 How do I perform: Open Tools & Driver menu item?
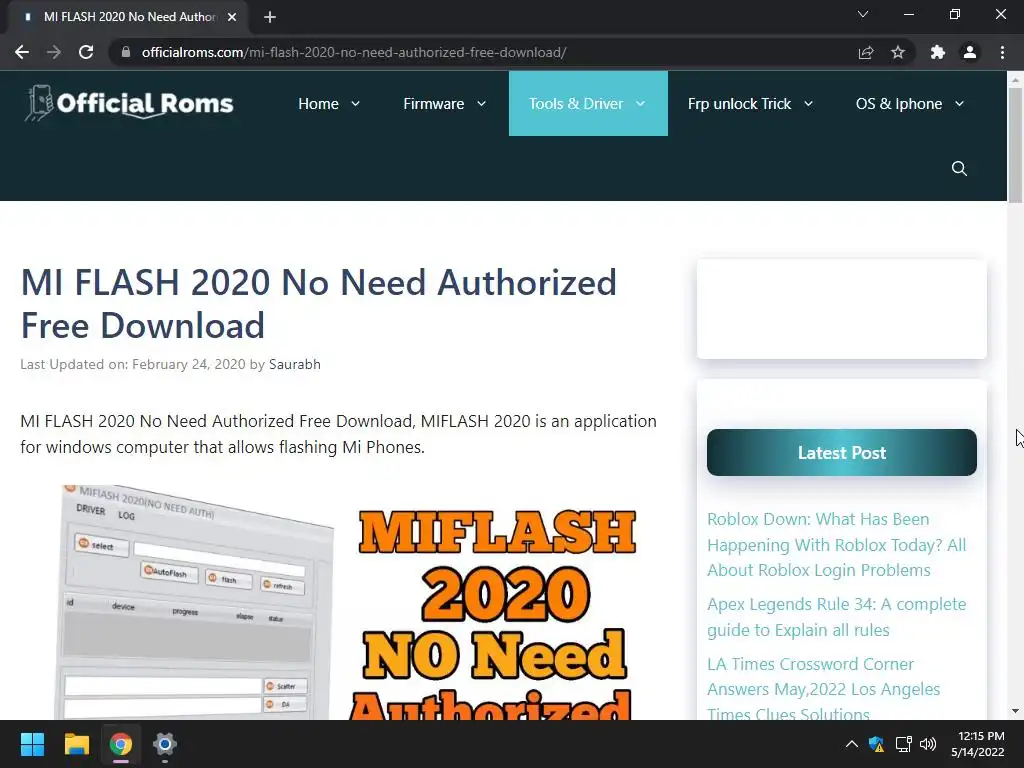576,104
